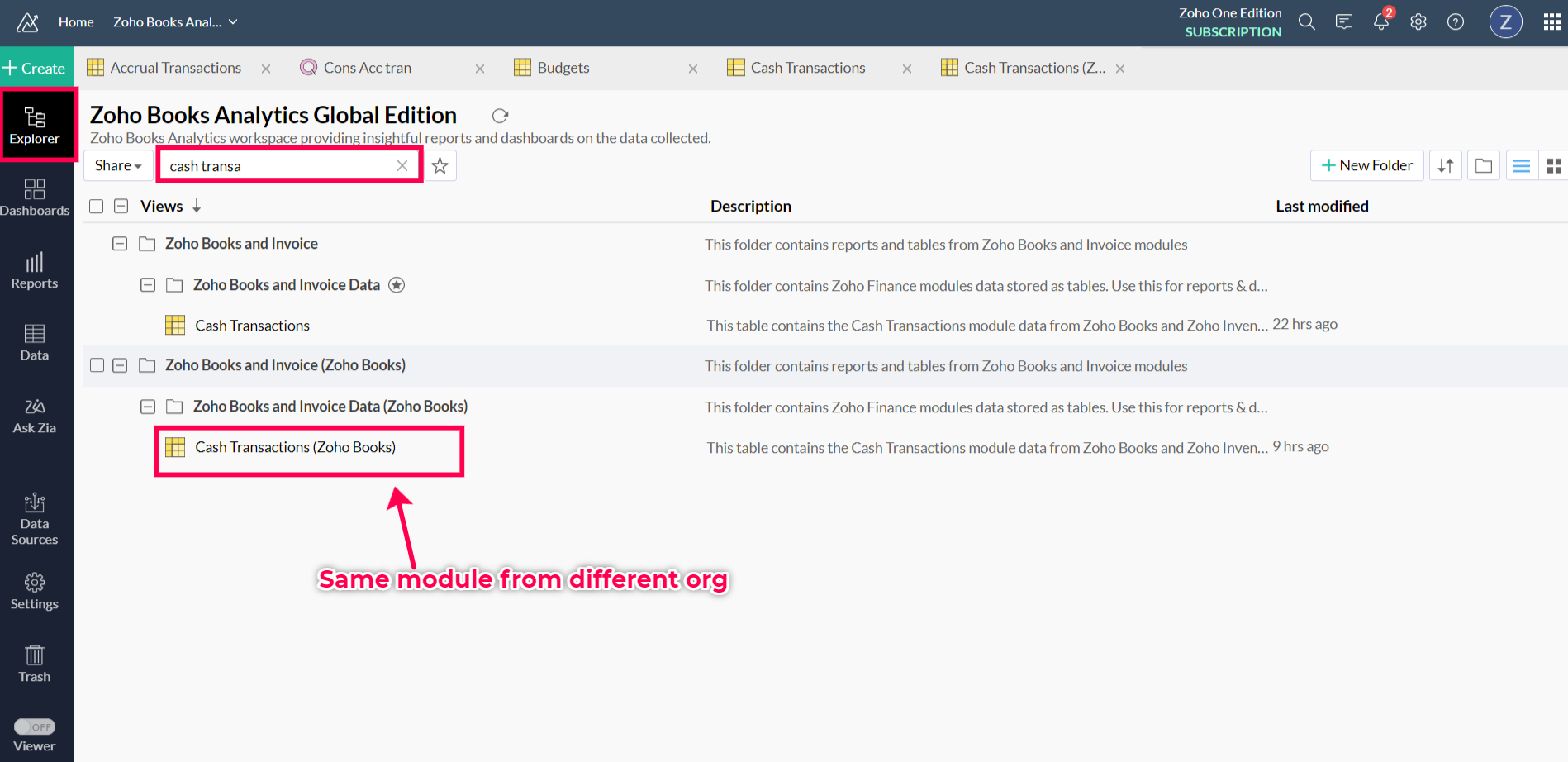The image size is (1568, 762).
Task: Select the Zoho Books and Invoice folder name
Action: pyautogui.click(x=241, y=244)
